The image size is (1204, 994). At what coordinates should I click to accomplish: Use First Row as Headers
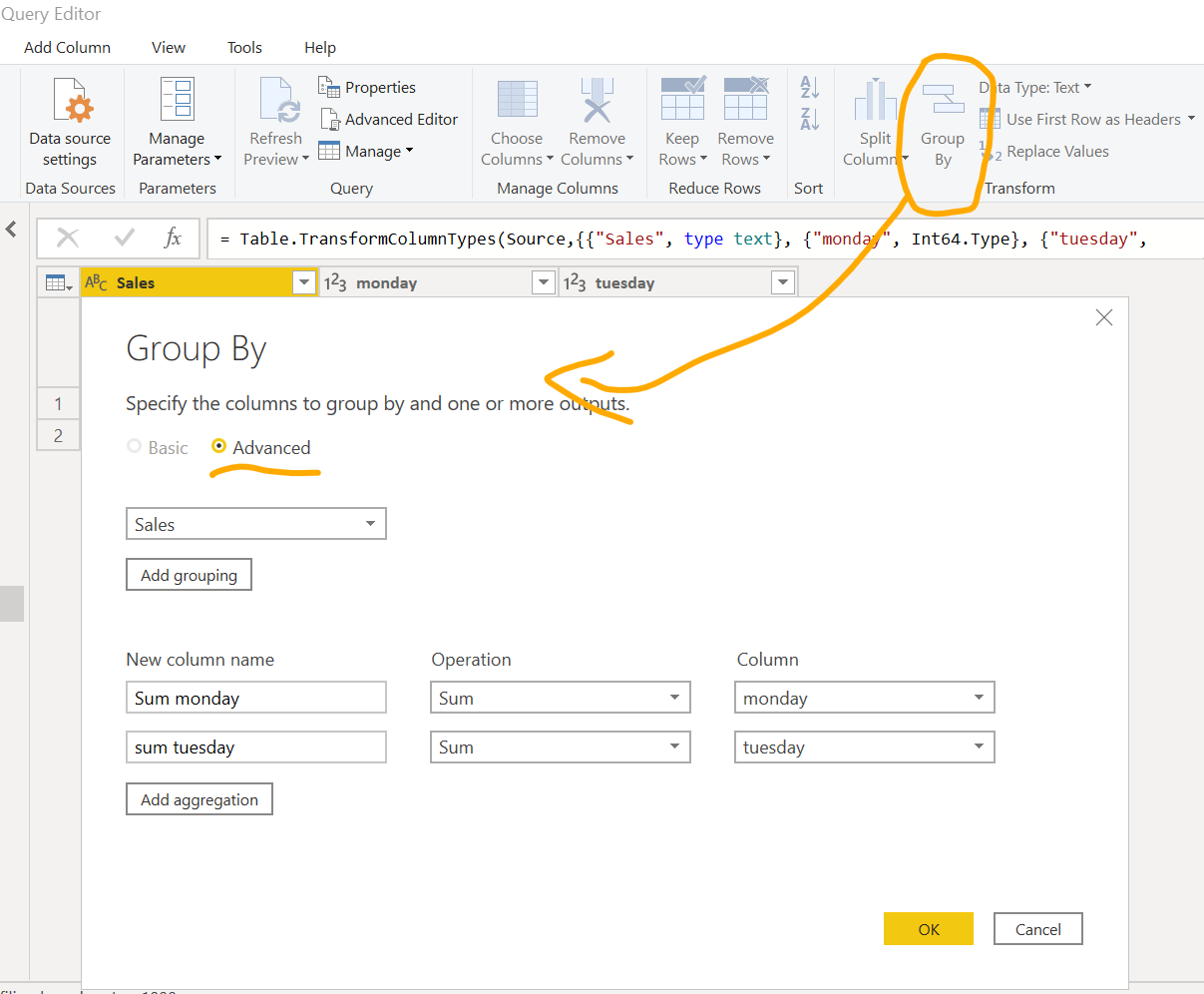[1087, 119]
